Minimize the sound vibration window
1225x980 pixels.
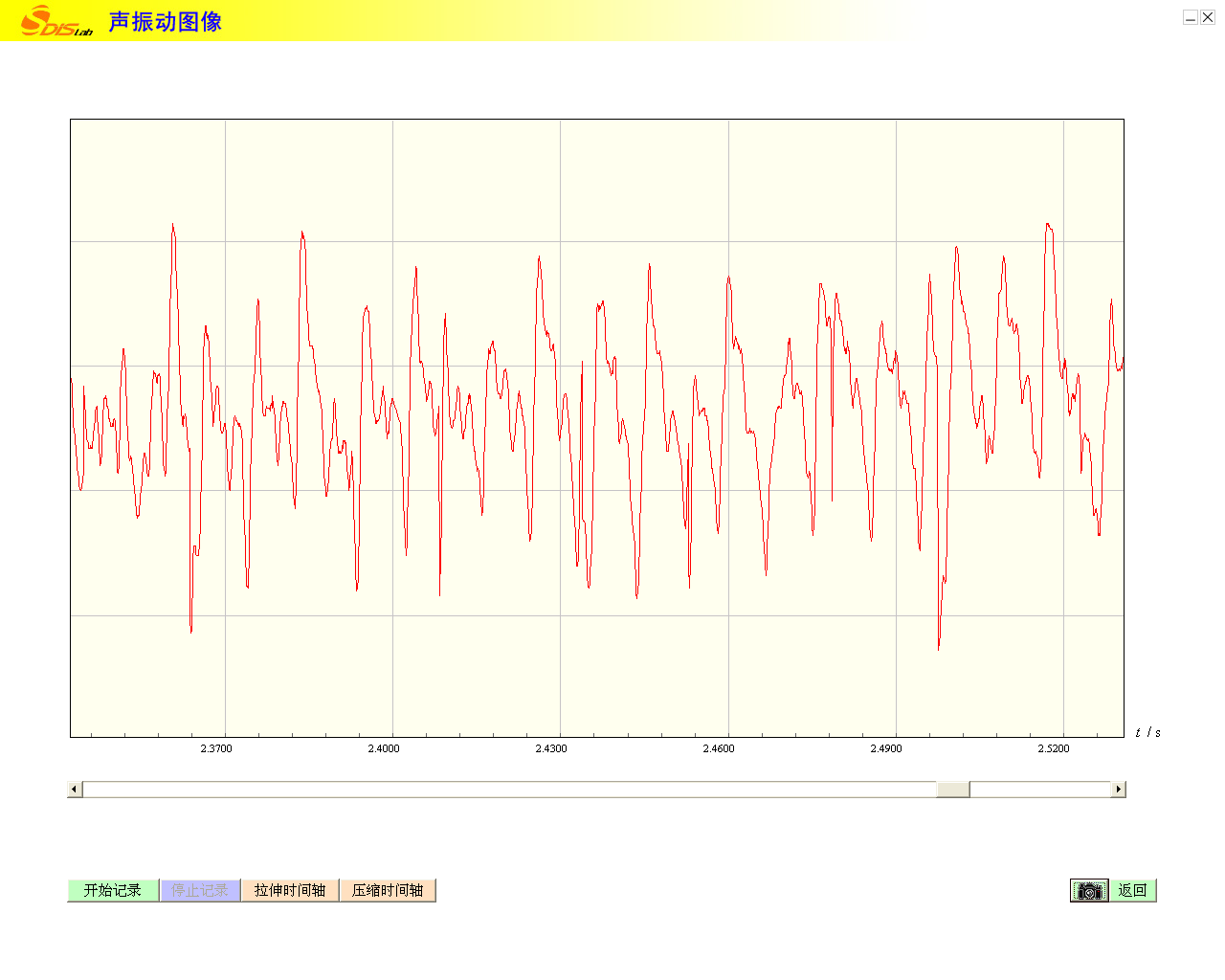coord(1191,17)
